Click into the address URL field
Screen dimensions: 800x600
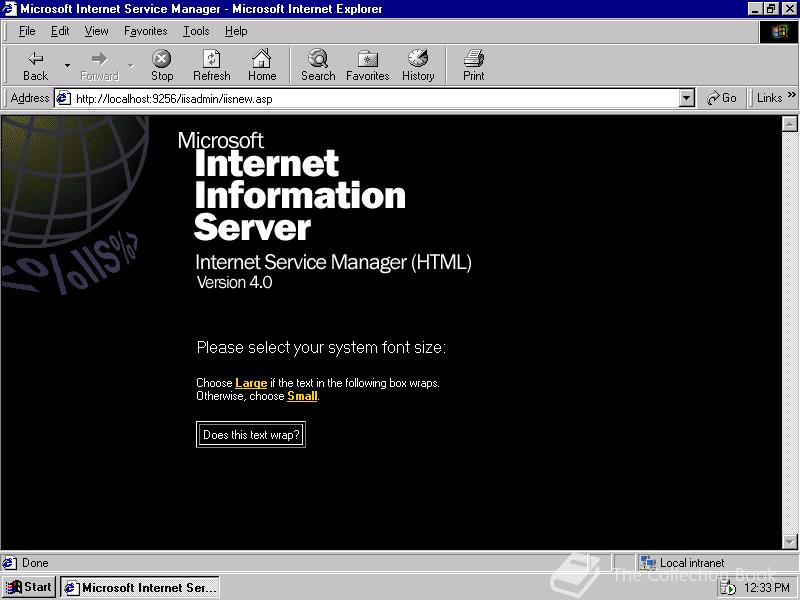coord(375,98)
